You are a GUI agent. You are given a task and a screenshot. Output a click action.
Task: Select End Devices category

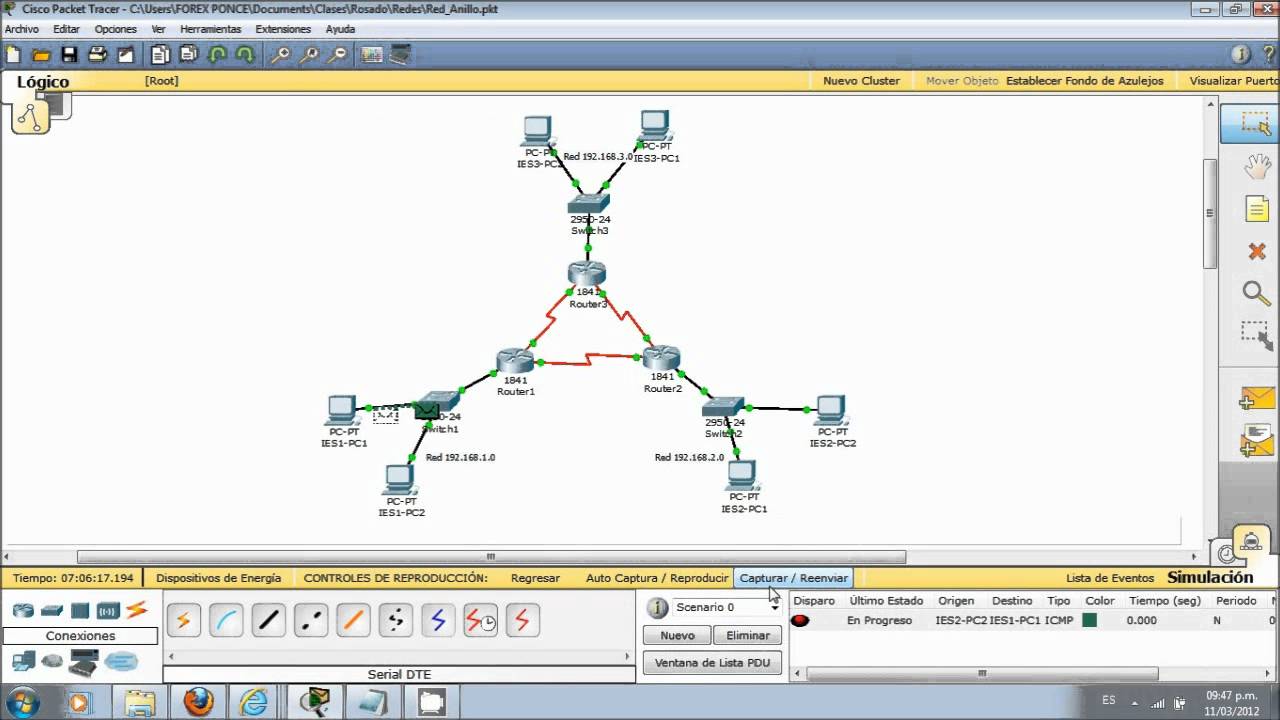[23, 661]
